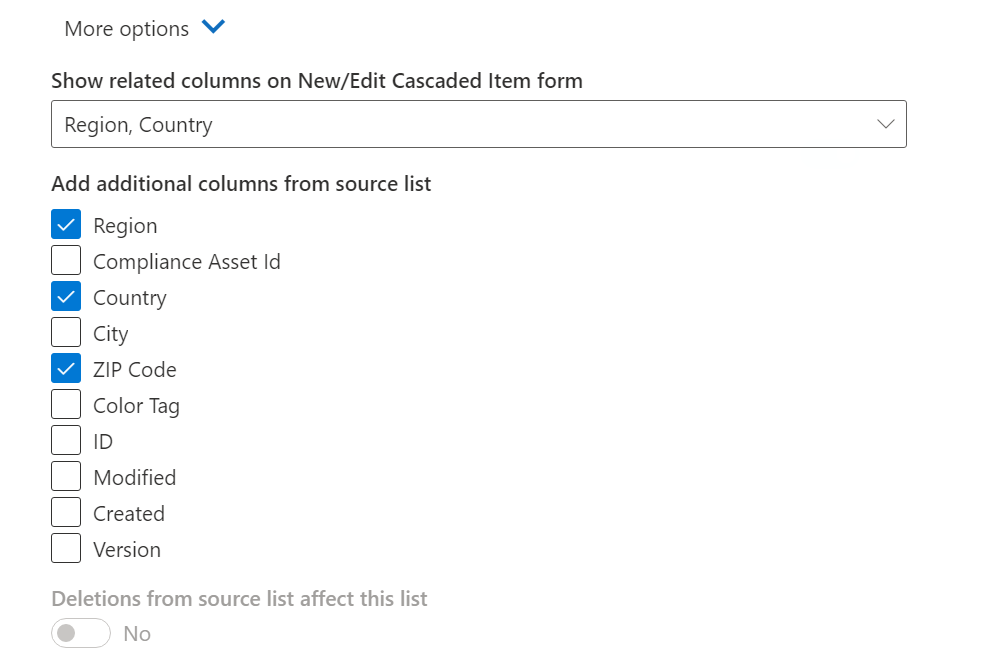The image size is (997, 655).
Task: Click the More options label
Action: coord(126,29)
